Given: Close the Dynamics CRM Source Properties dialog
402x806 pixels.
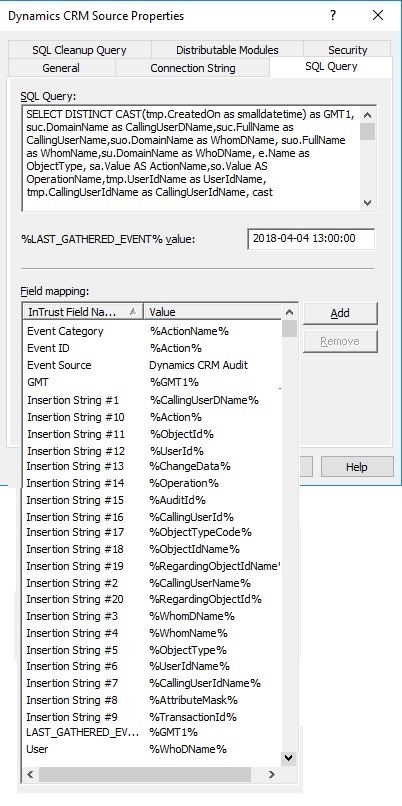Looking at the screenshot, I should point(378,15).
